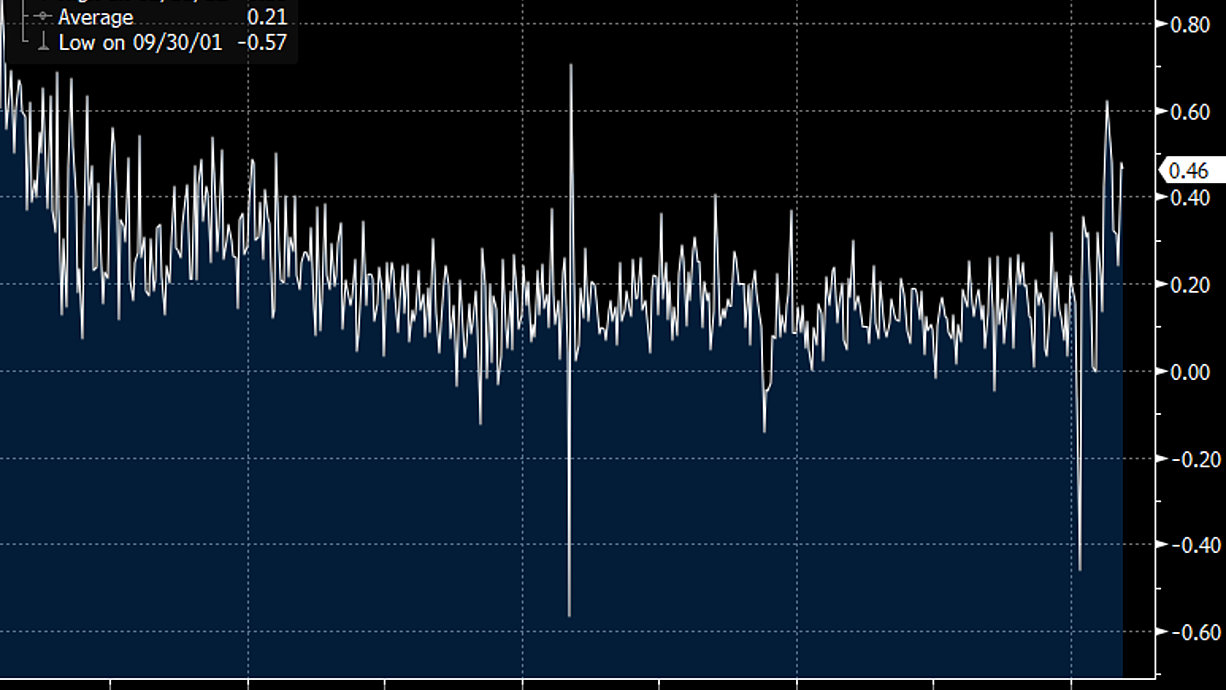Image resolution: width=1226 pixels, height=690 pixels.
Task: Click the Average legend marker icon
Action: [x=42, y=17]
